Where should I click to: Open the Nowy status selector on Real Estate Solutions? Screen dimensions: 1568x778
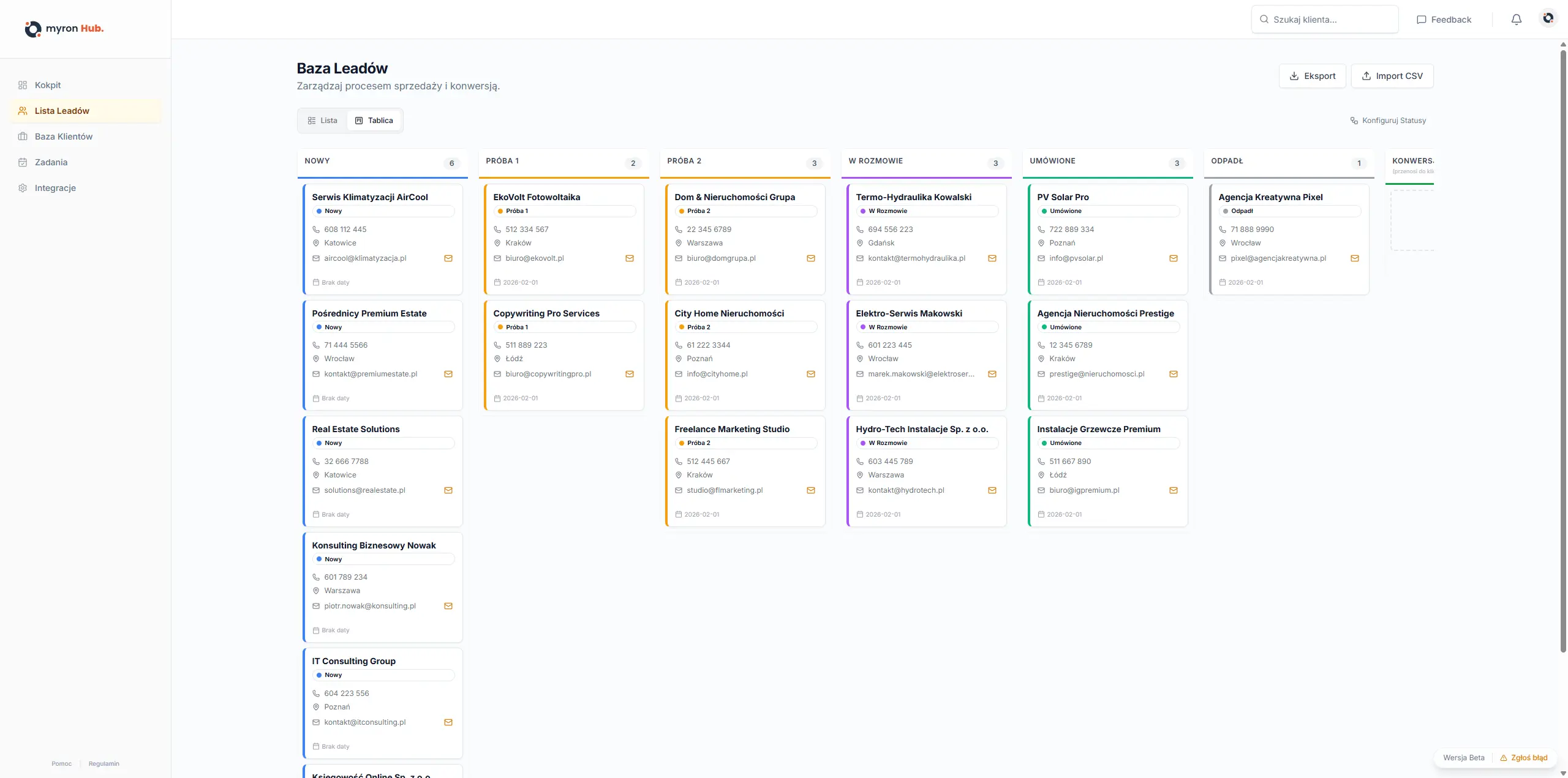(383, 443)
